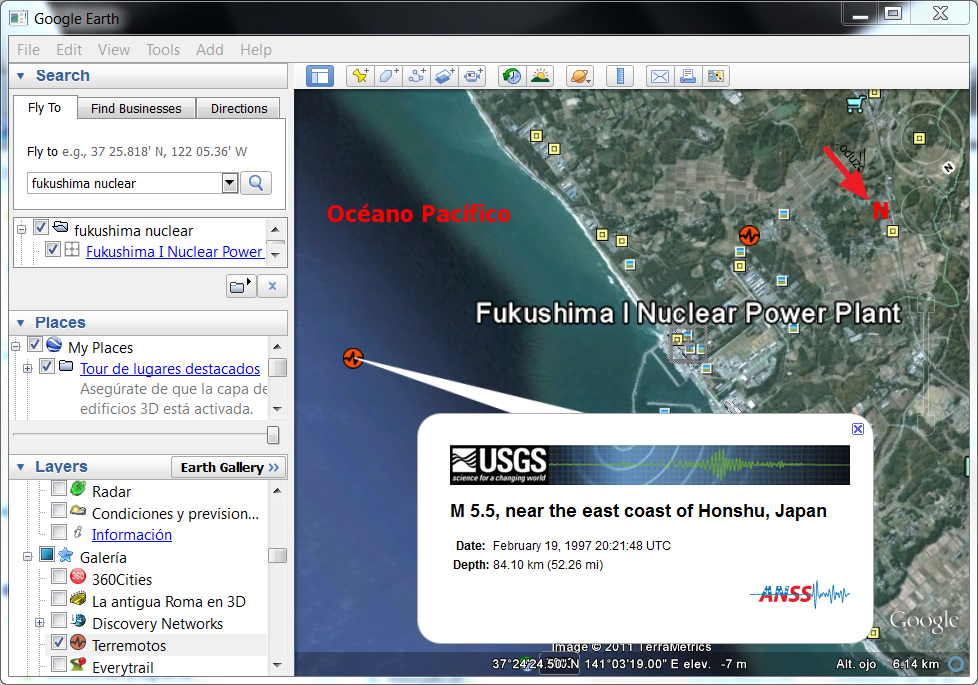The width and height of the screenshot is (978, 685).
Task: Uncheck Fukushima I Nuclear Power result
Action: (53, 249)
